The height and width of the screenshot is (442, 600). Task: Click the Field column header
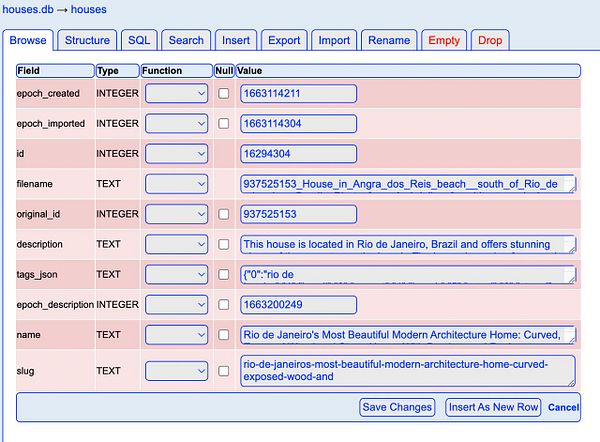click(x=55, y=71)
